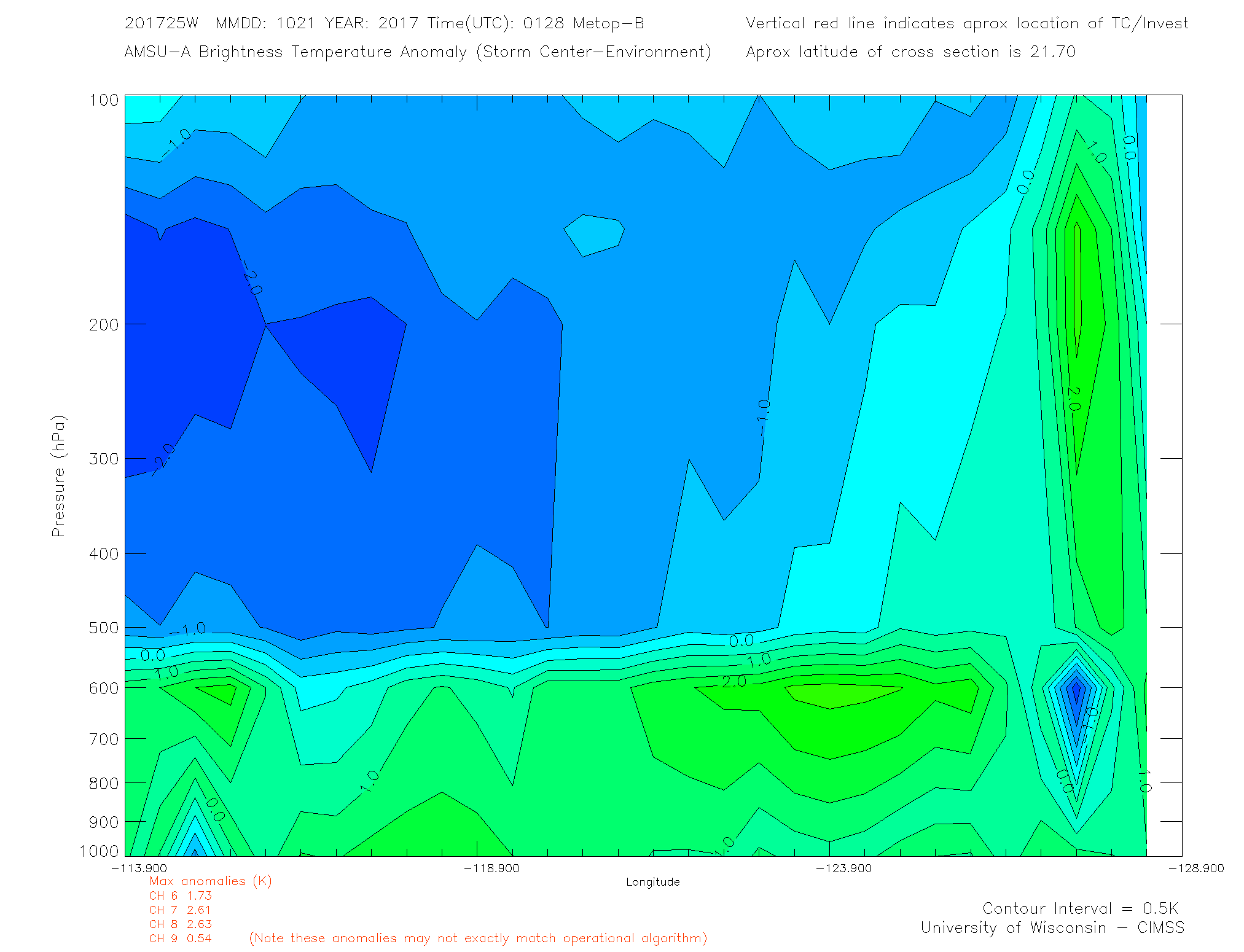Click the Longitude axis title
Screen dimensions: 1244x952
coord(652,882)
